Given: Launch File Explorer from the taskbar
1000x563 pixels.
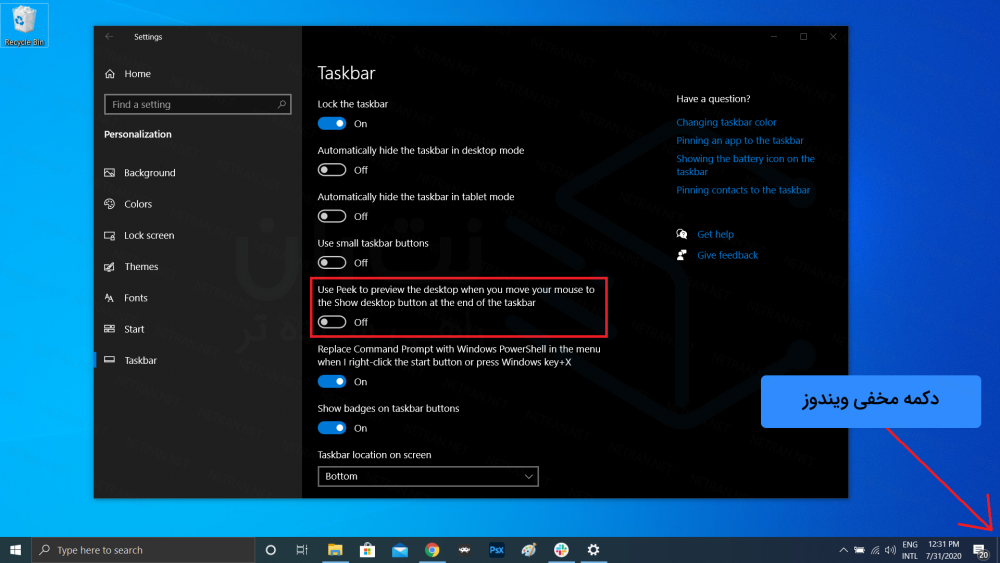Looking at the screenshot, I should coord(335,550).
